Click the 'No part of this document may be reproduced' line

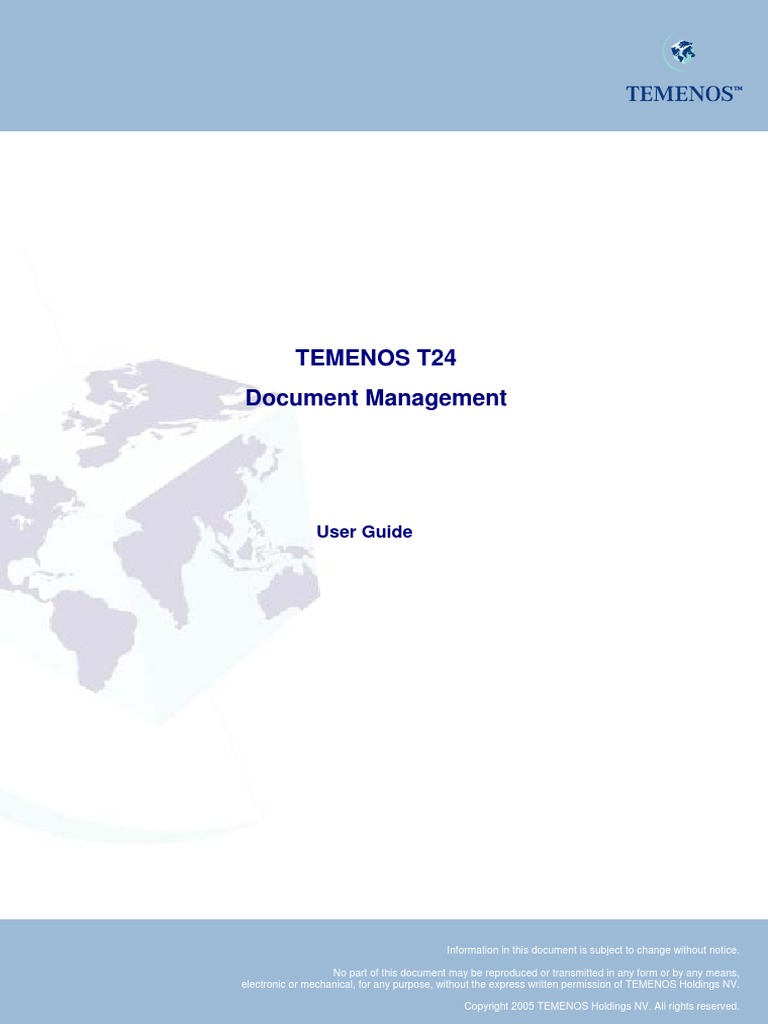[536, 972]
